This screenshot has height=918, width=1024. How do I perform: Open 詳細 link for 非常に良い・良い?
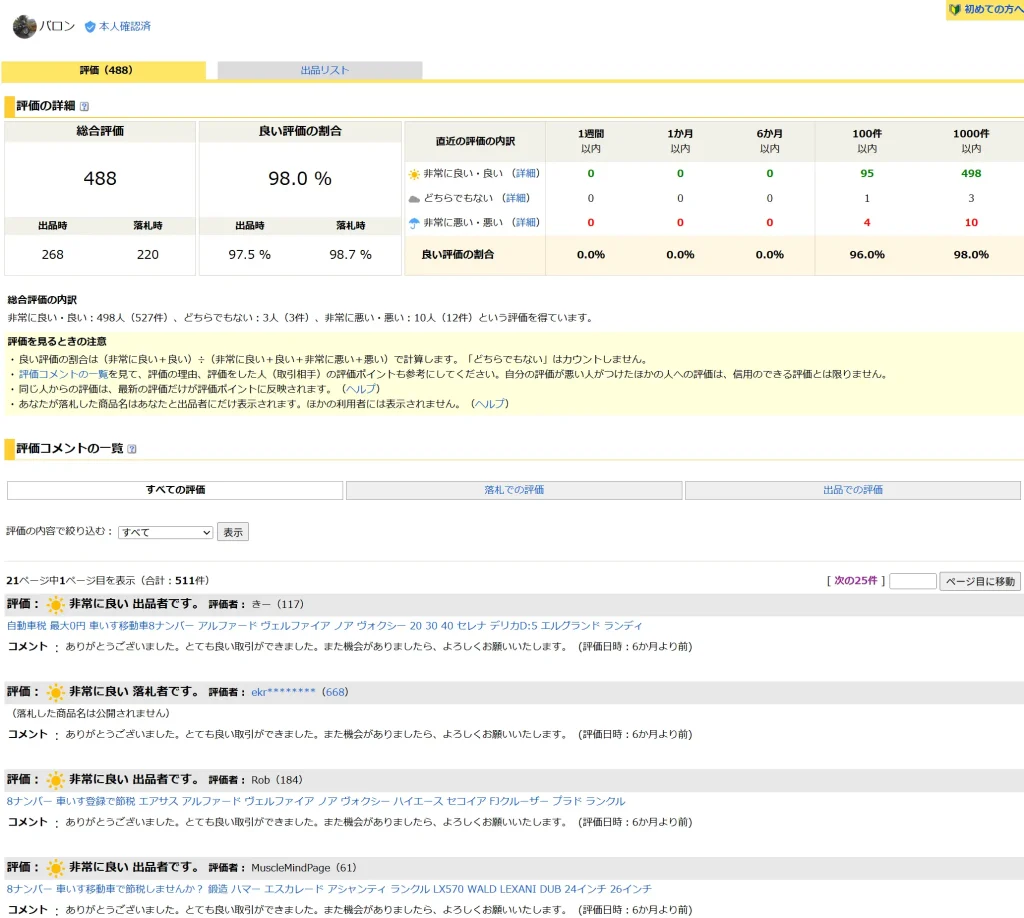point(526,174)
